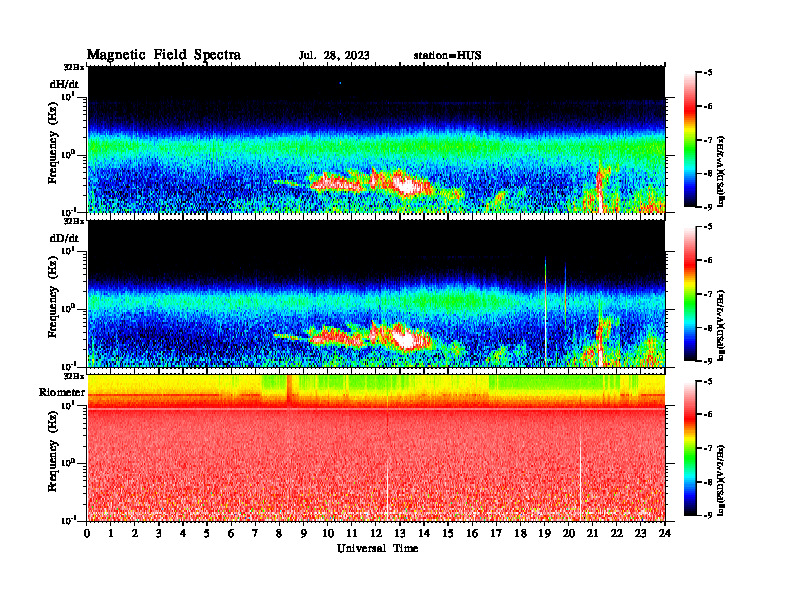Click the color bar beside the dH/dt panel
Viewport: 792px width, 612px height.
(x=689, y=140)
